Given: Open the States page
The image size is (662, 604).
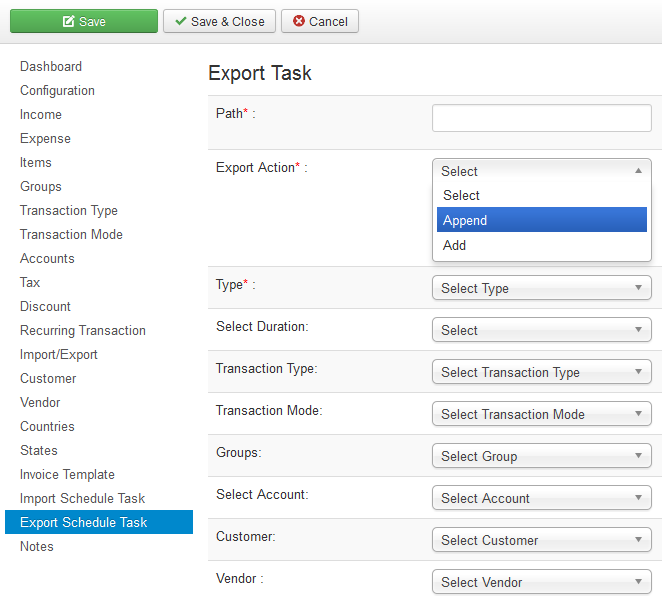Looking at the screenshot, I should point(38,450).
